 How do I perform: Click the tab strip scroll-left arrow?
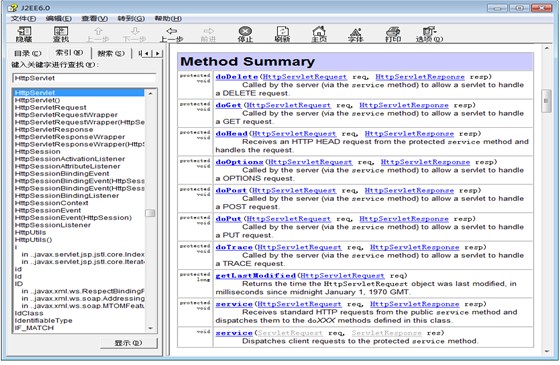pos(147,54)
